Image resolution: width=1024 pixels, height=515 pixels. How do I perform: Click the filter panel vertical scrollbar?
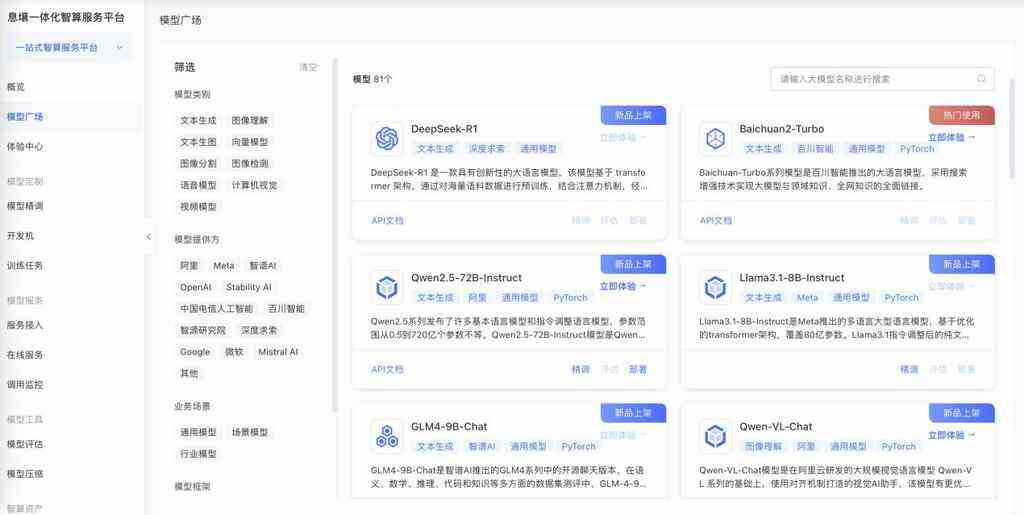(336, 235)
